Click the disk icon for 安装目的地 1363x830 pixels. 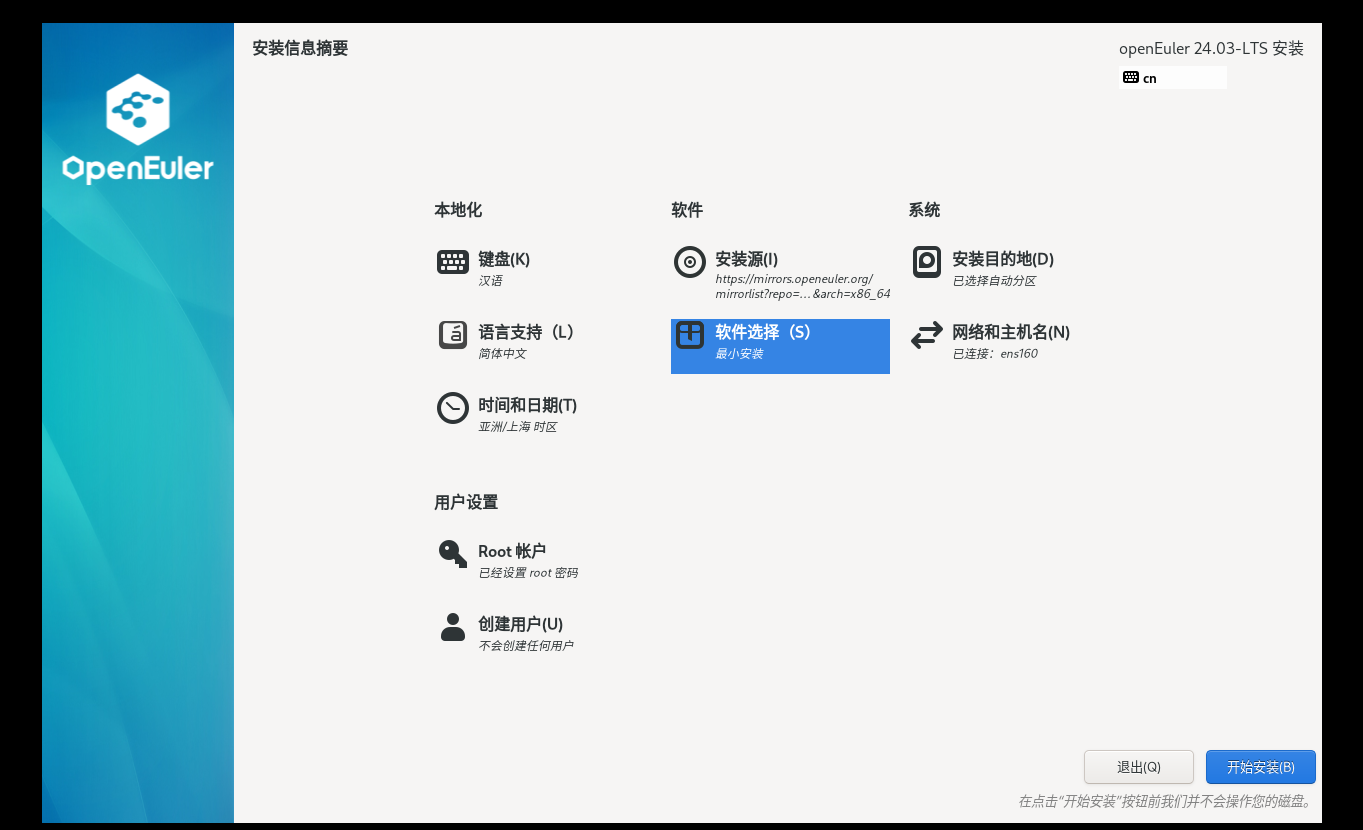coord(927,262)
